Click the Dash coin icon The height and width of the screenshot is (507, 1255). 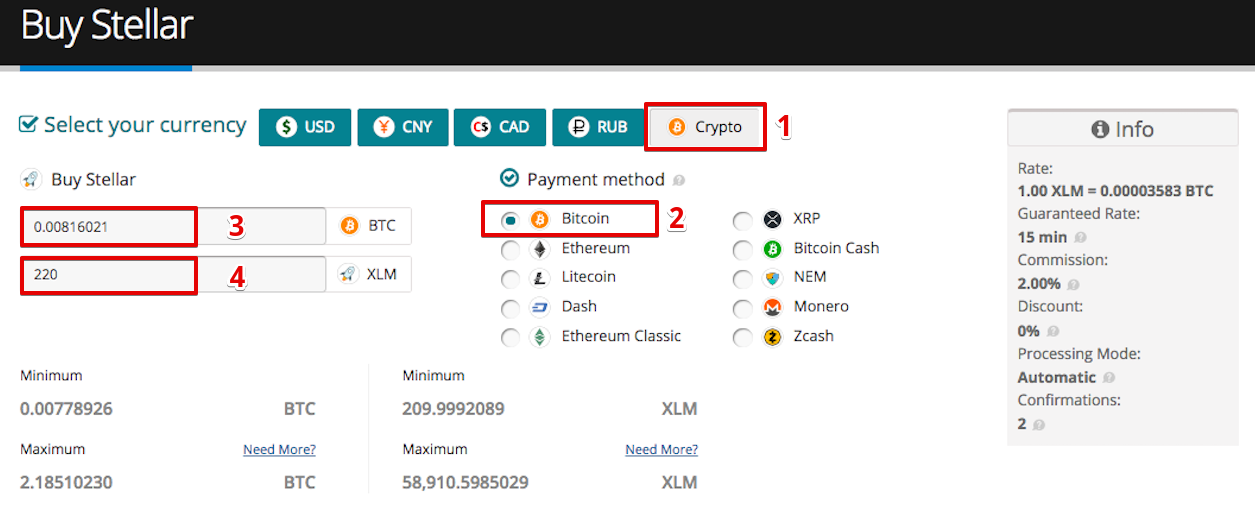click(540, 307)
